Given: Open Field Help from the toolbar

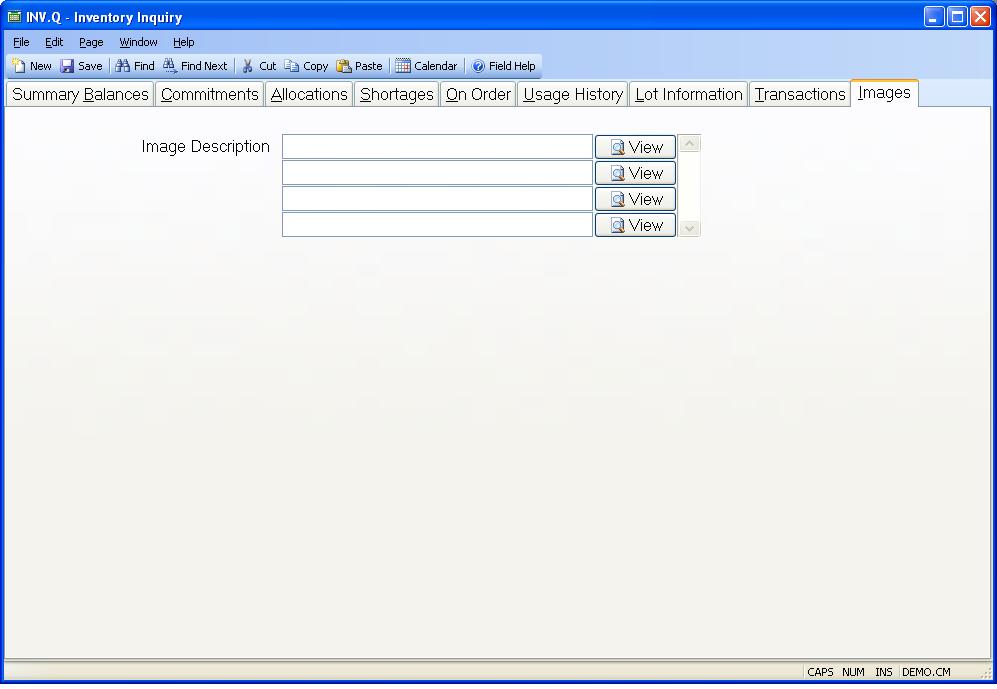Looking at the screenshot, I should [478, 66].
